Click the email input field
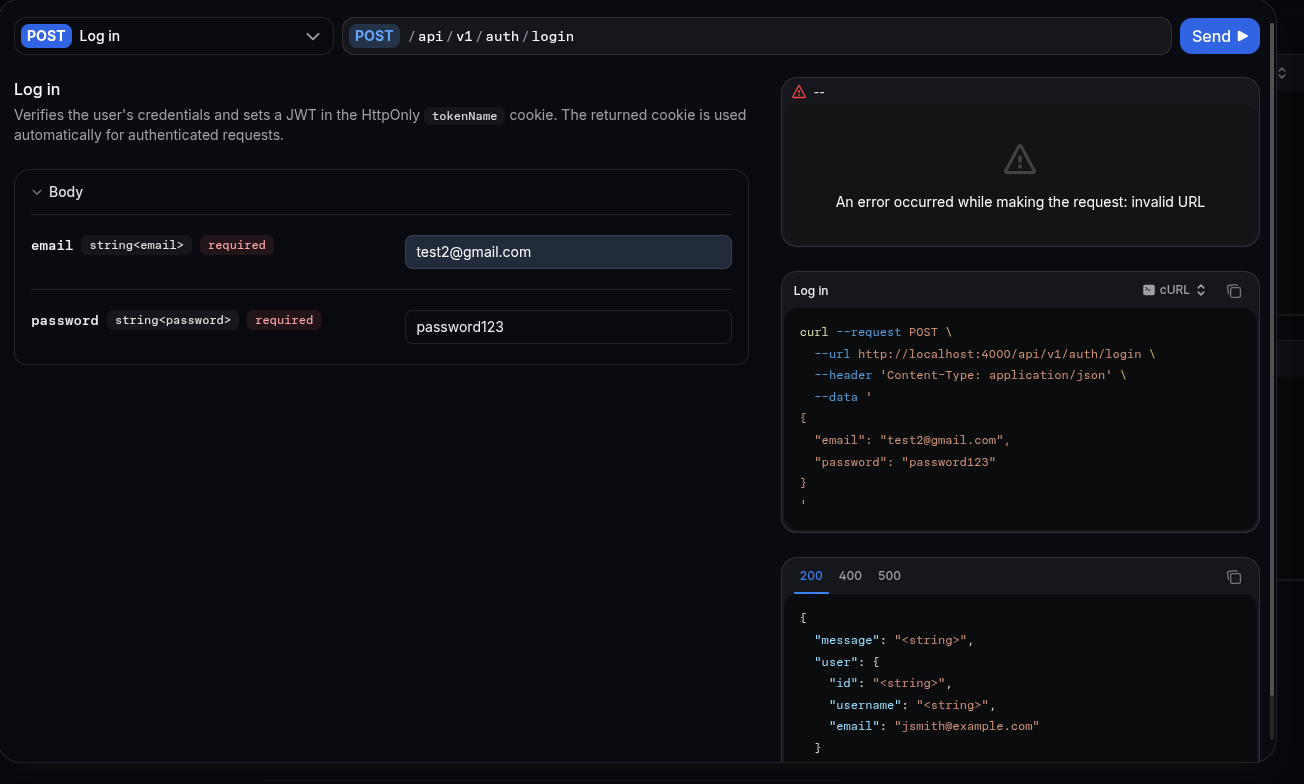Image resolution: width=1304 pixels, height=784 pixels. pyautogui.click(x=568, y=252)
